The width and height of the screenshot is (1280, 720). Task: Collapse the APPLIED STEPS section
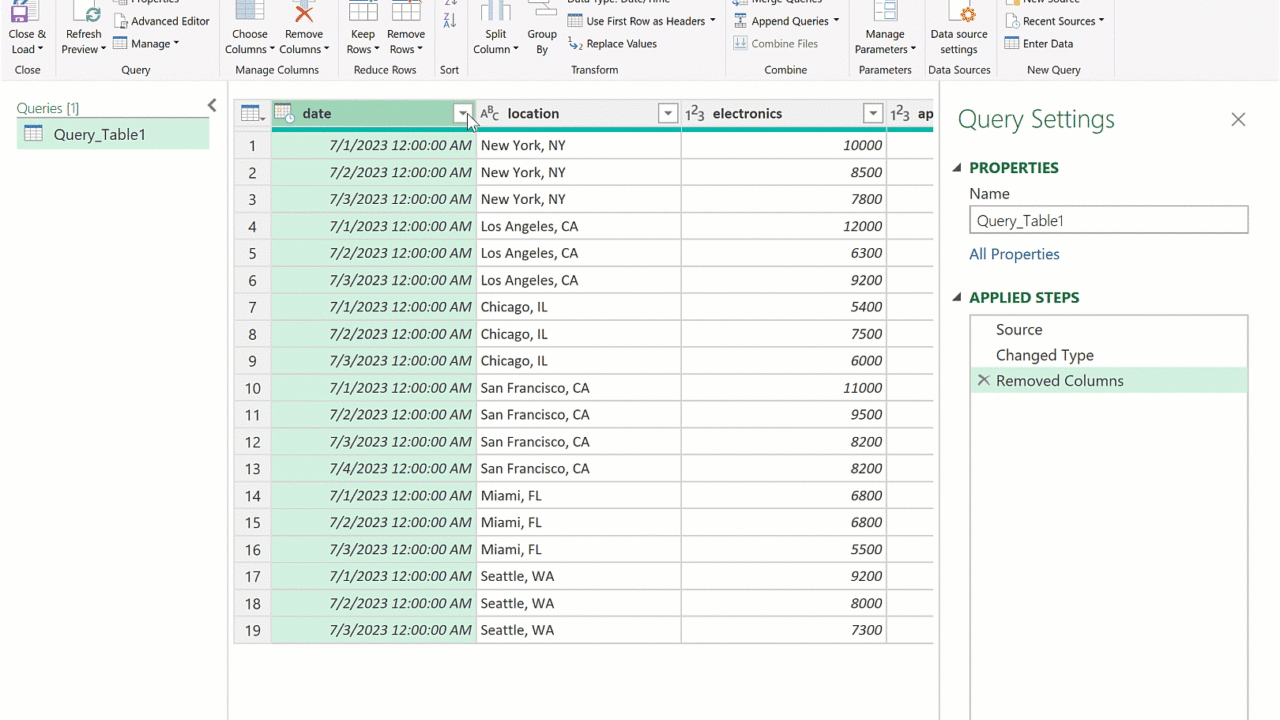tap(957, 298)
